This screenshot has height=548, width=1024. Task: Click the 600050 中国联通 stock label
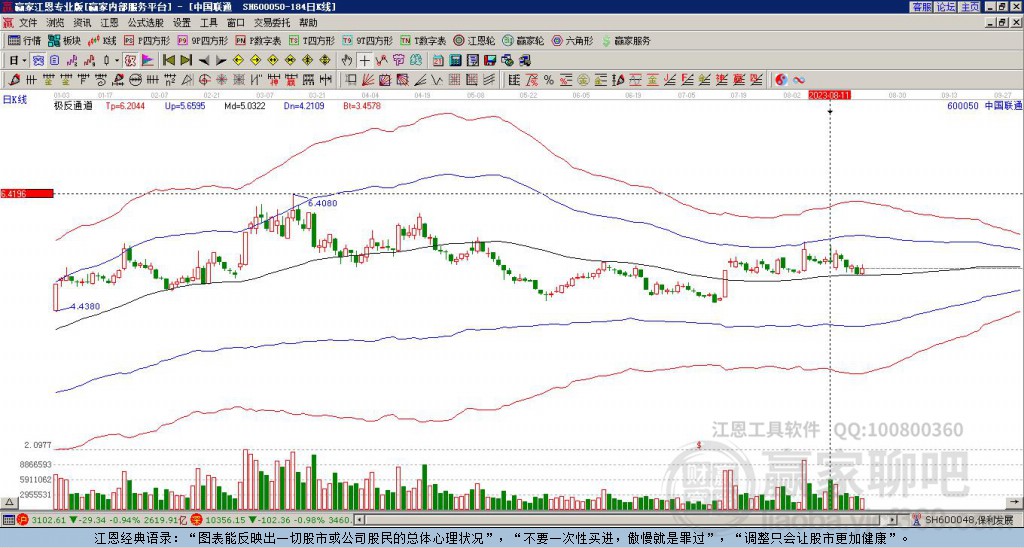pos(984,105)
